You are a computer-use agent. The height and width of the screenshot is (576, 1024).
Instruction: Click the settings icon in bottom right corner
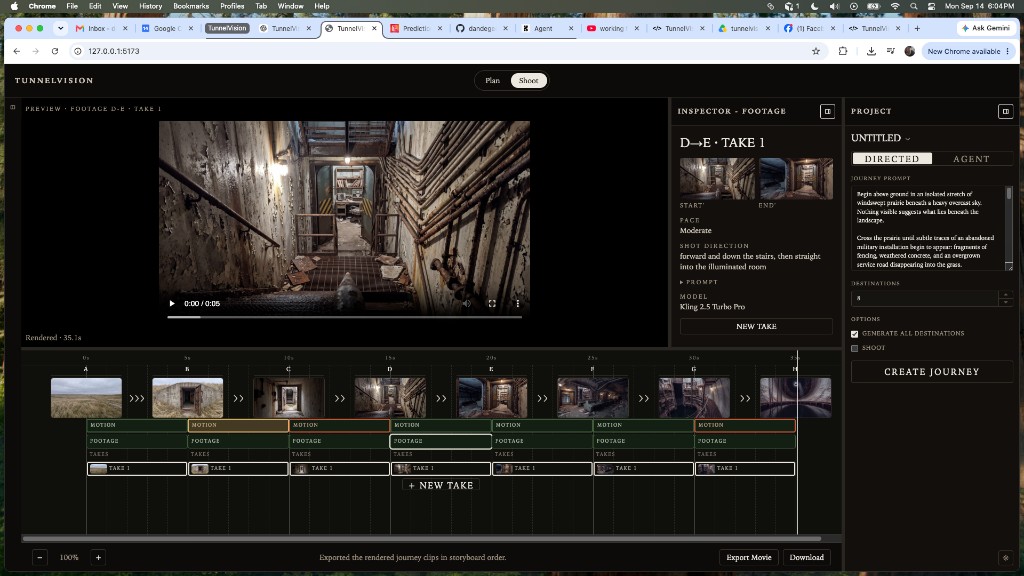tap(1006, 558)
